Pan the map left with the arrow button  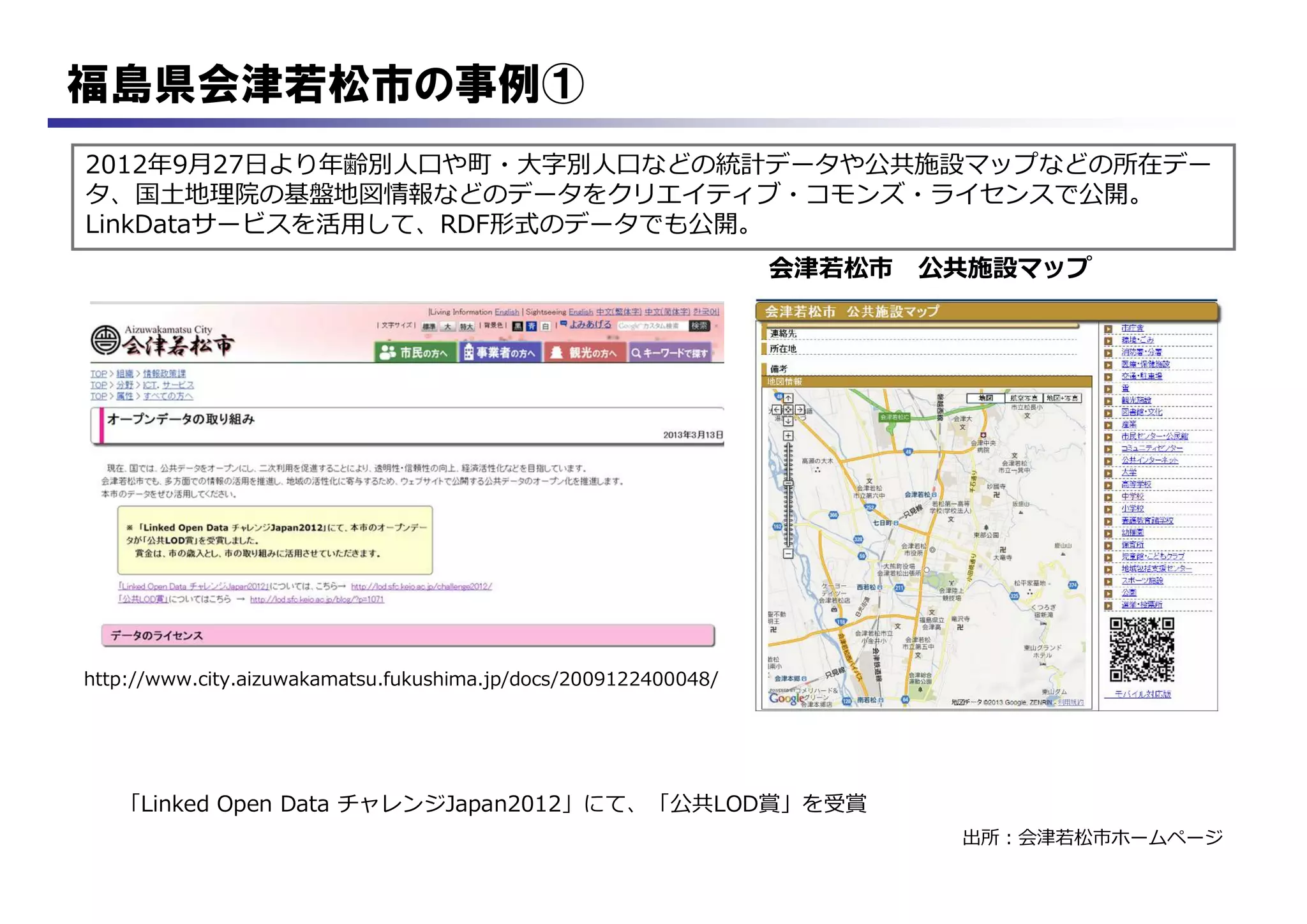[x=777, y=410]
